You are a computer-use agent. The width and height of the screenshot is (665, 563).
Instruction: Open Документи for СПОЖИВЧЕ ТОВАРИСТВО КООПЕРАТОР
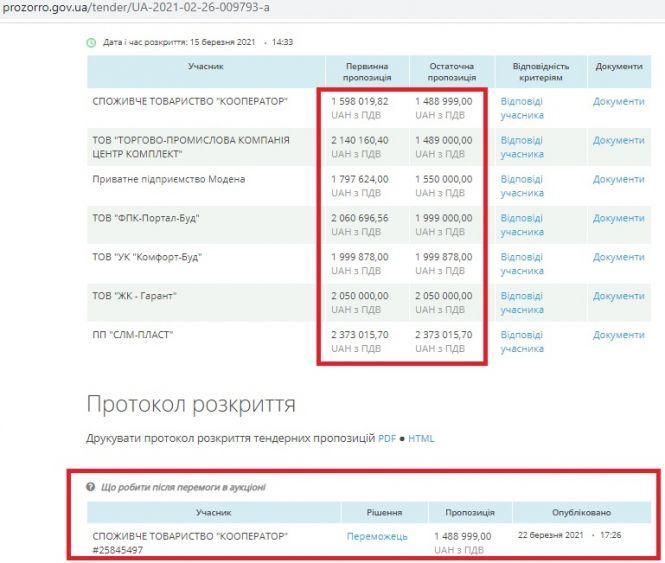(x=618, y=101)
